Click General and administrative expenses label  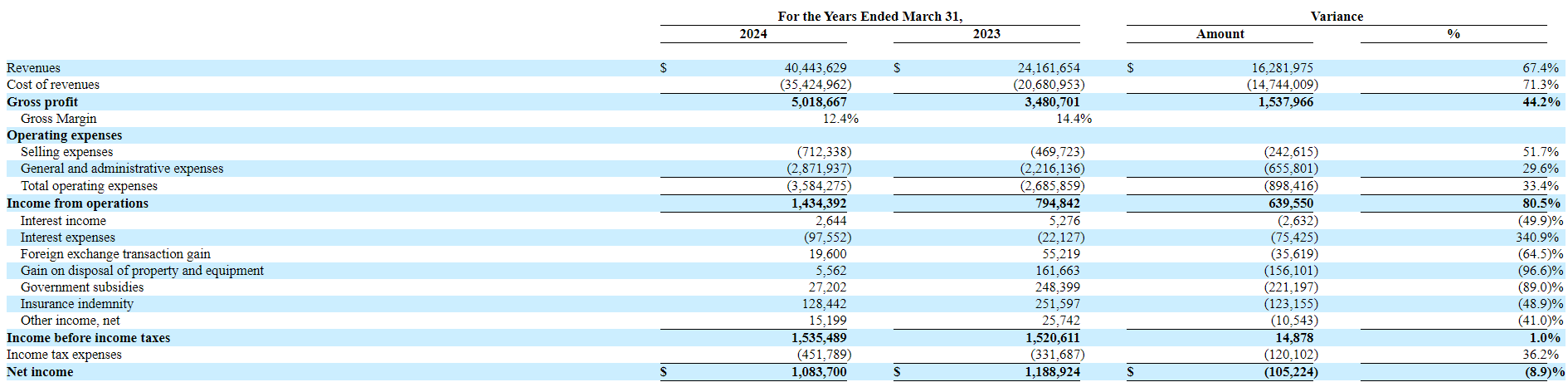coord(122,169)
